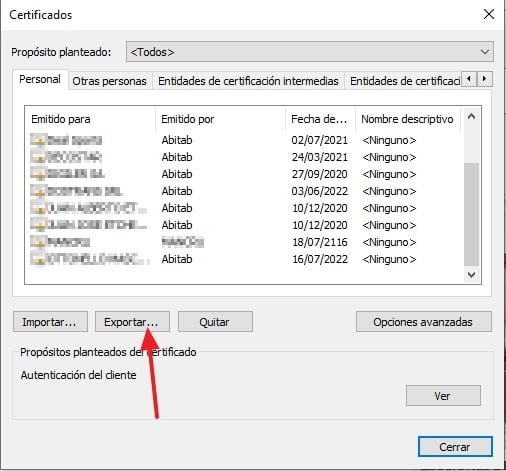Click the list scrollbar down arrow
This screenshot has width=506, height=471.
point(471,275)
